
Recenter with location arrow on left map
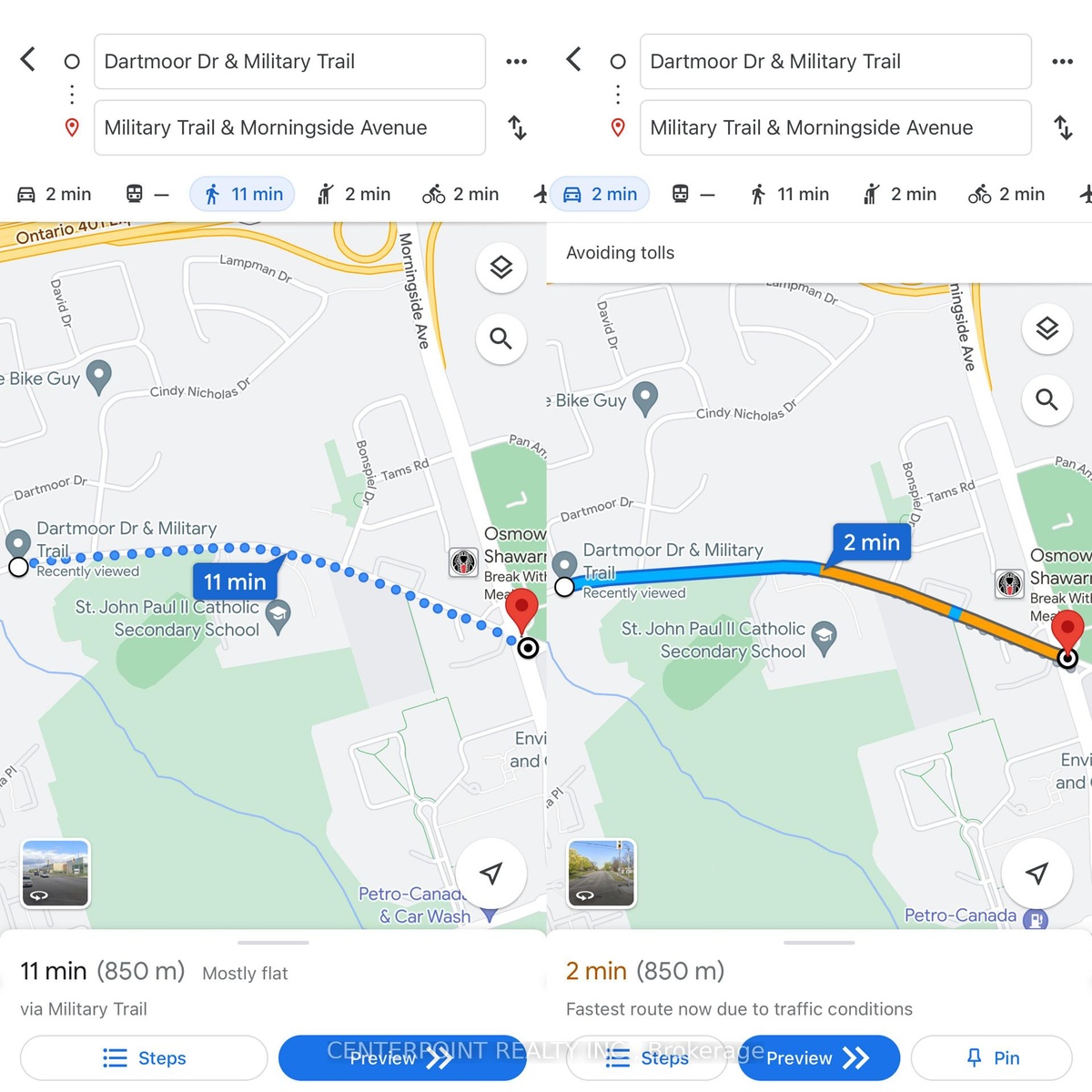click(491, 874)
